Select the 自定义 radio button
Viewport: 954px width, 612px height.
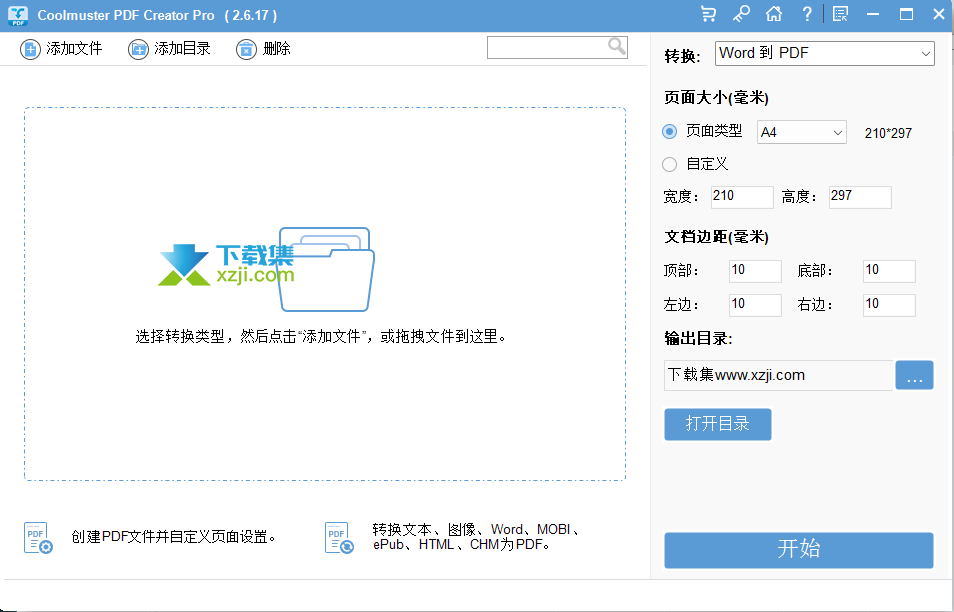[669, 164]
